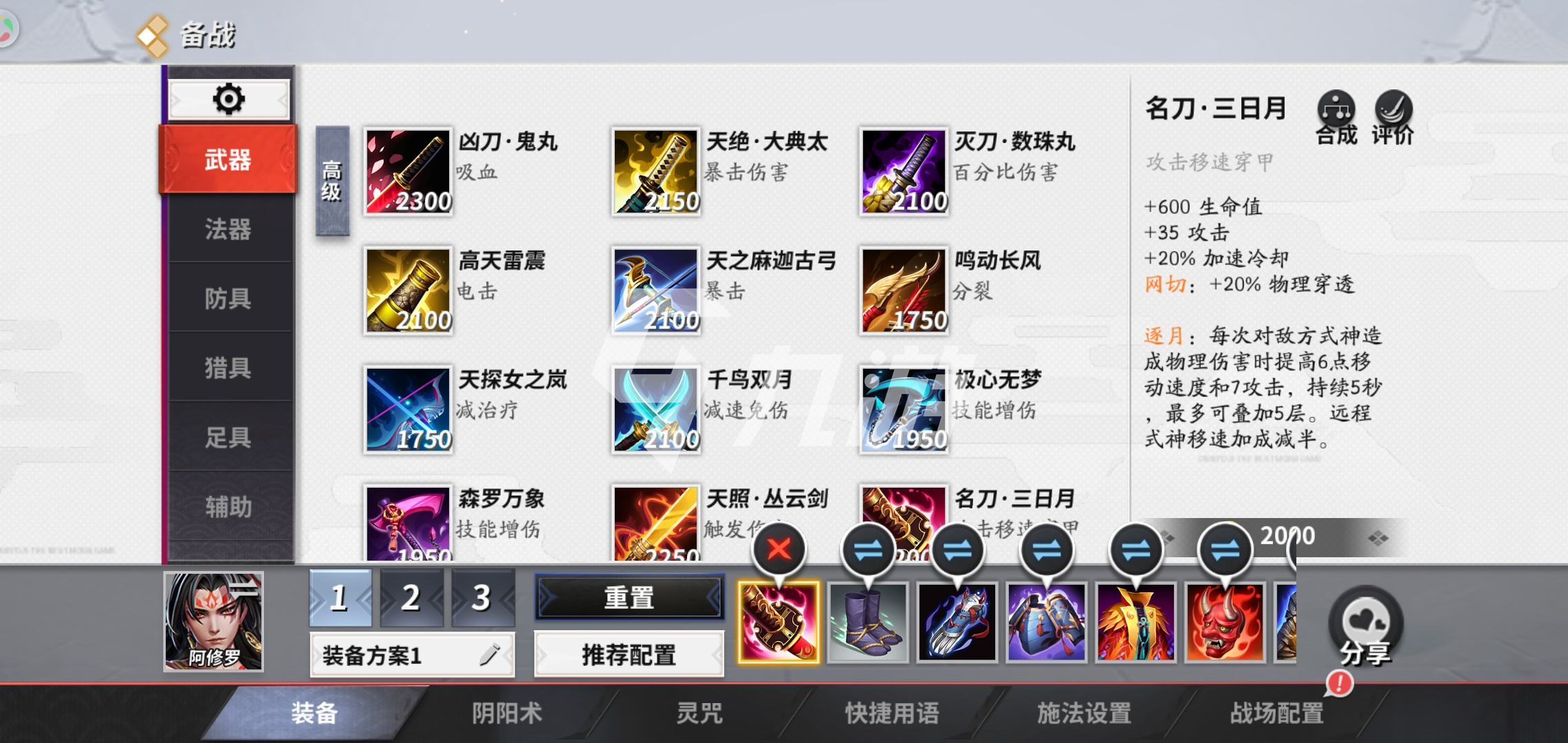
Task: Switch to equipment loadout 3
Action: [482, 597]
